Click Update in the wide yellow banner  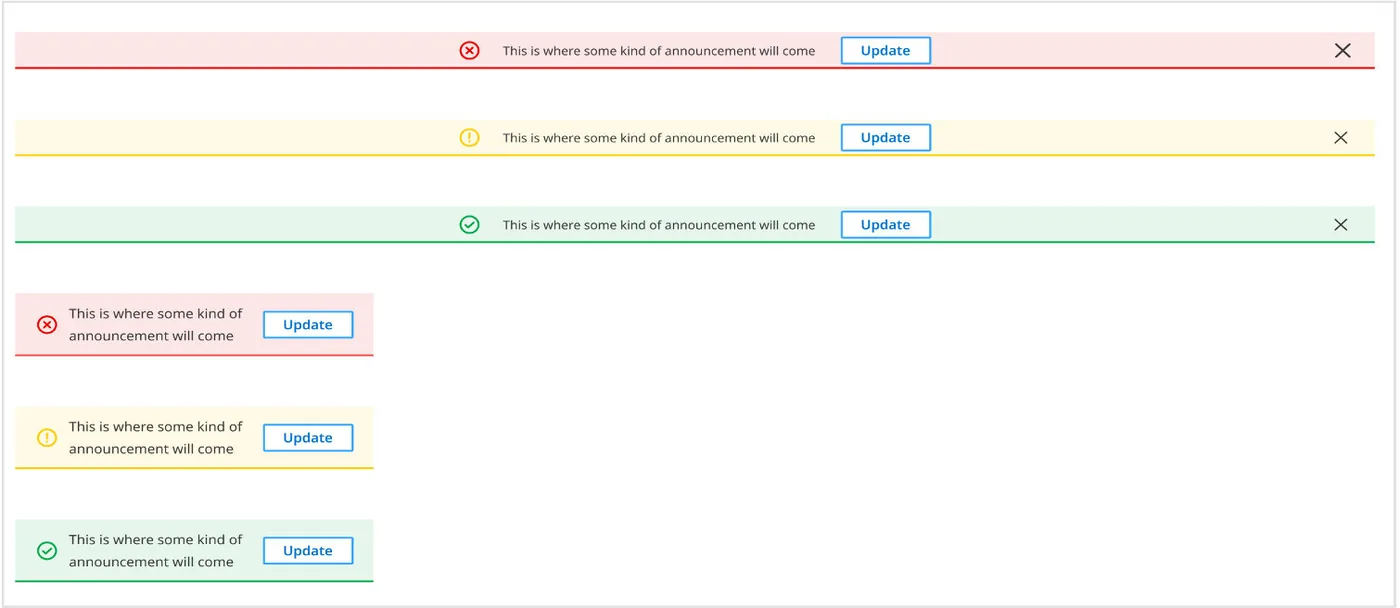886,138
